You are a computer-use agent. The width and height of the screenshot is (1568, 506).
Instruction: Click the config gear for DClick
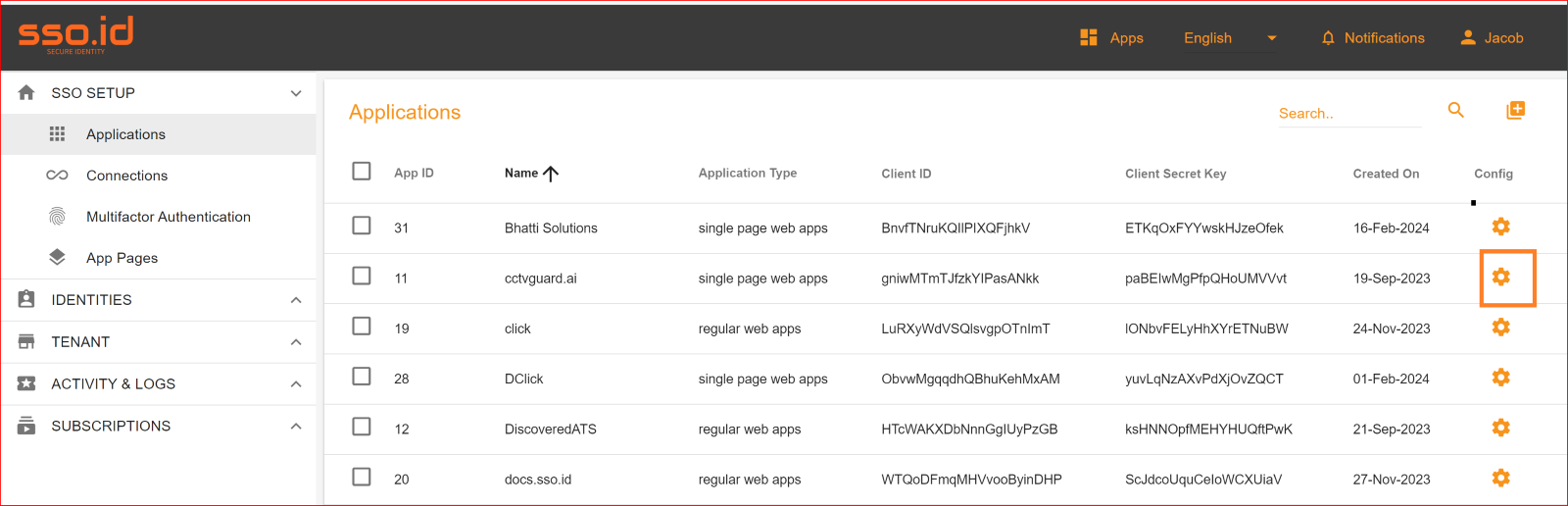[x=1500, y=378]
